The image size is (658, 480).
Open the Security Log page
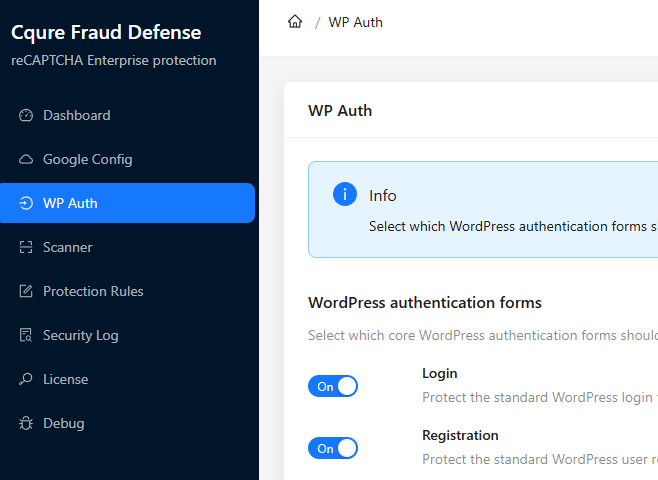[x=128, y=335]
